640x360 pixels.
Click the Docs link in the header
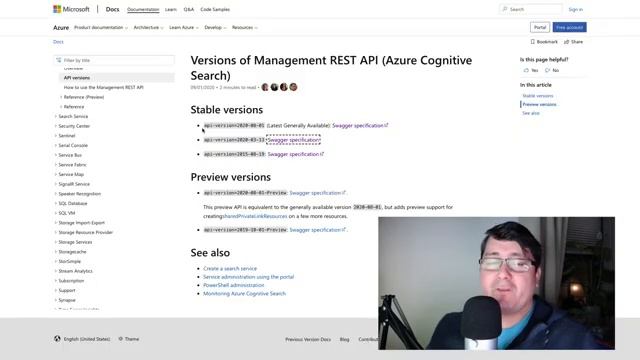[x=112, y=9]
